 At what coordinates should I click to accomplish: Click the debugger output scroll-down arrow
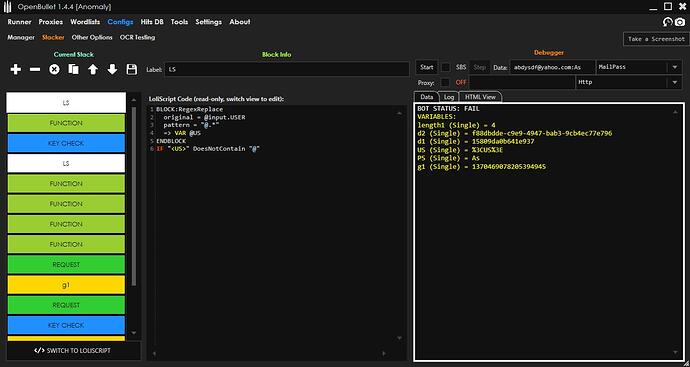coord(675,352)
